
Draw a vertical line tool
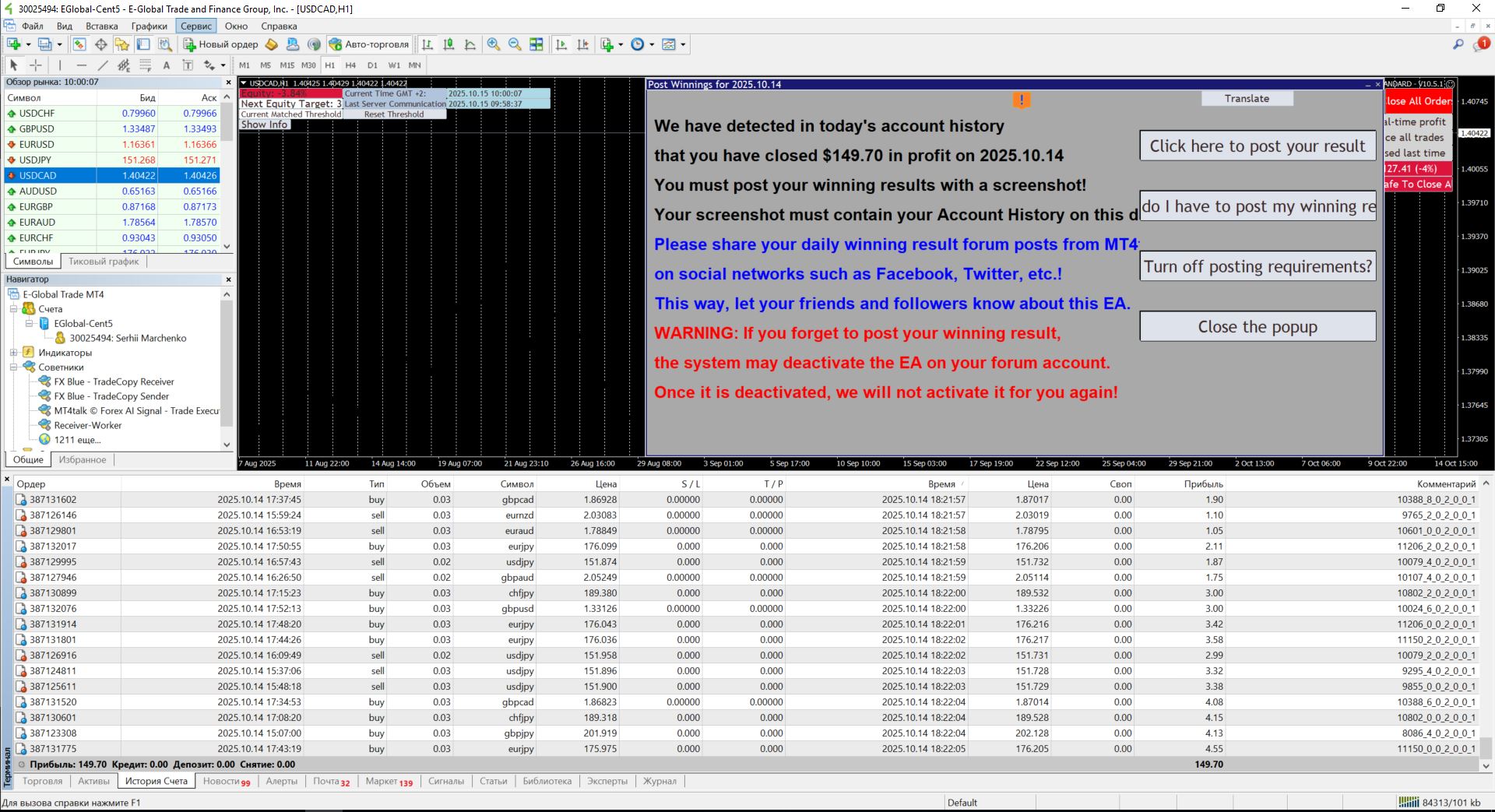tap(60, 65)
